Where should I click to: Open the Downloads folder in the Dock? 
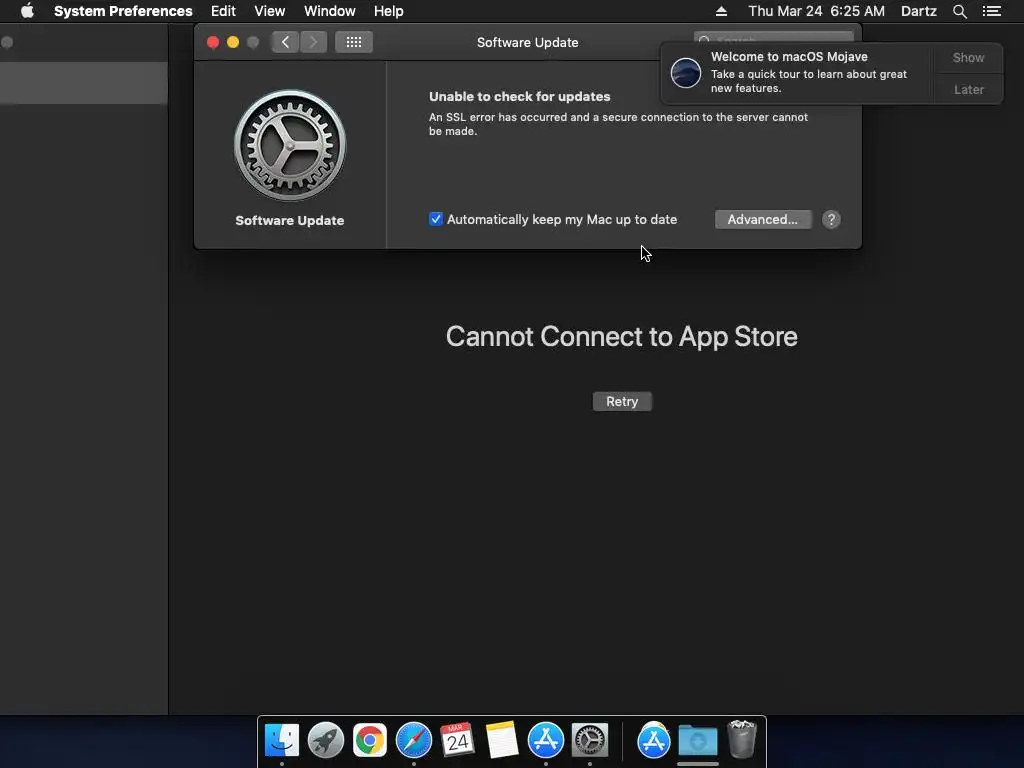point(697,741)
